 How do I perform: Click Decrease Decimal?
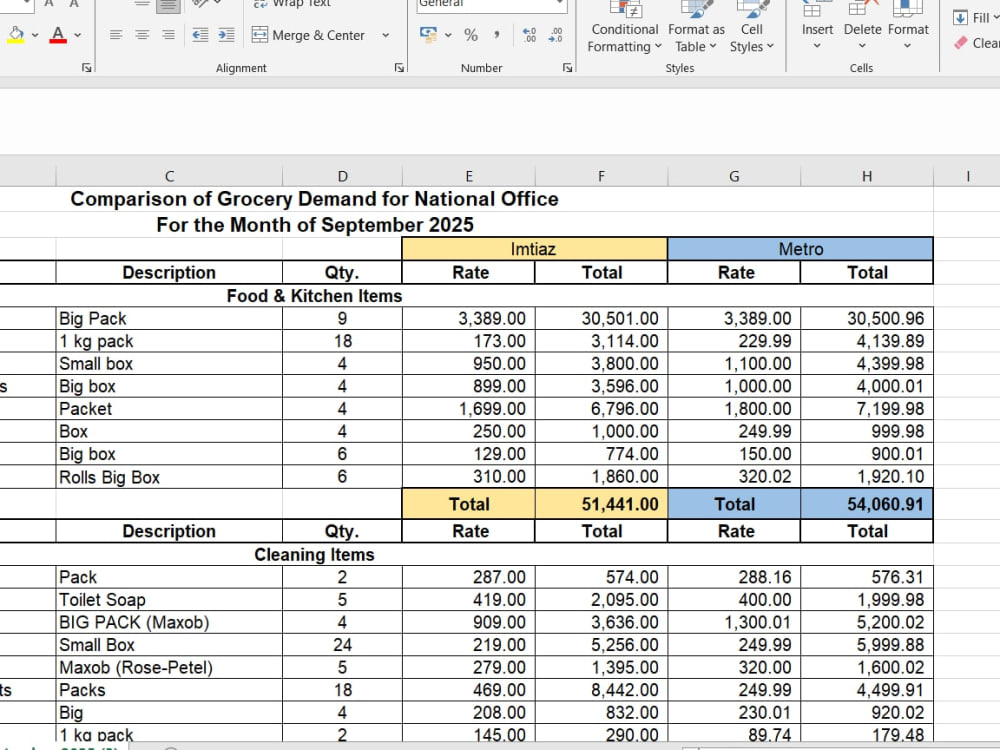pyautogui.click(x=555, y=35)
